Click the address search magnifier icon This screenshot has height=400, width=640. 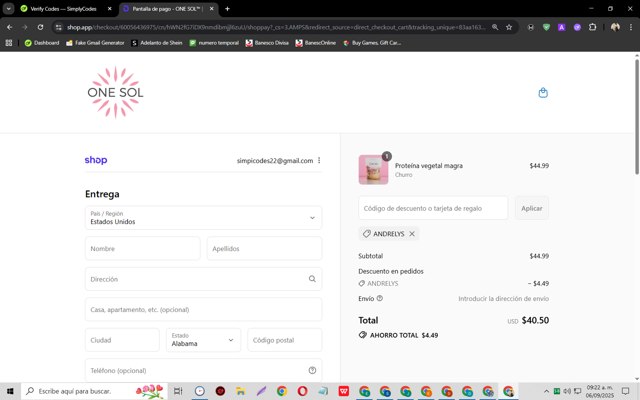312,279
